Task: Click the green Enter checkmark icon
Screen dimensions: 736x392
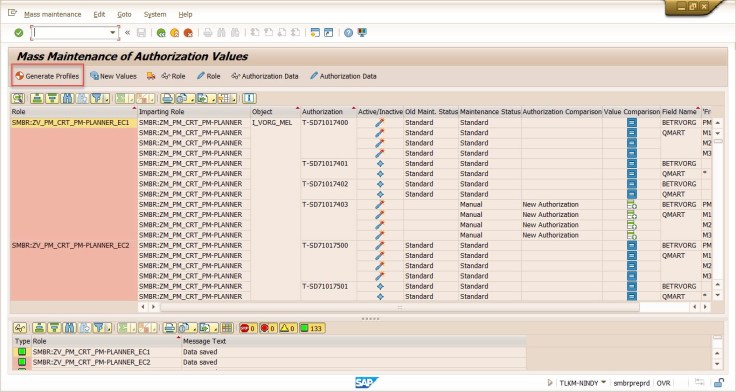Action: click(19, 32)
